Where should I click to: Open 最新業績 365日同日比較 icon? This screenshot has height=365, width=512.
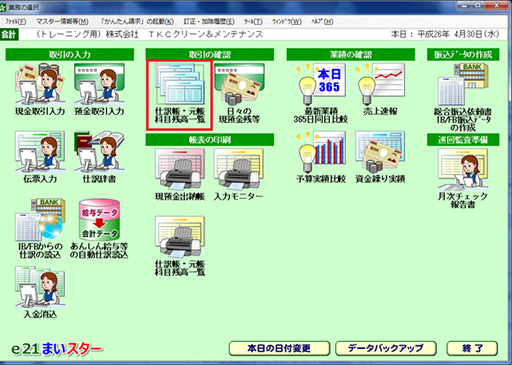321,93
